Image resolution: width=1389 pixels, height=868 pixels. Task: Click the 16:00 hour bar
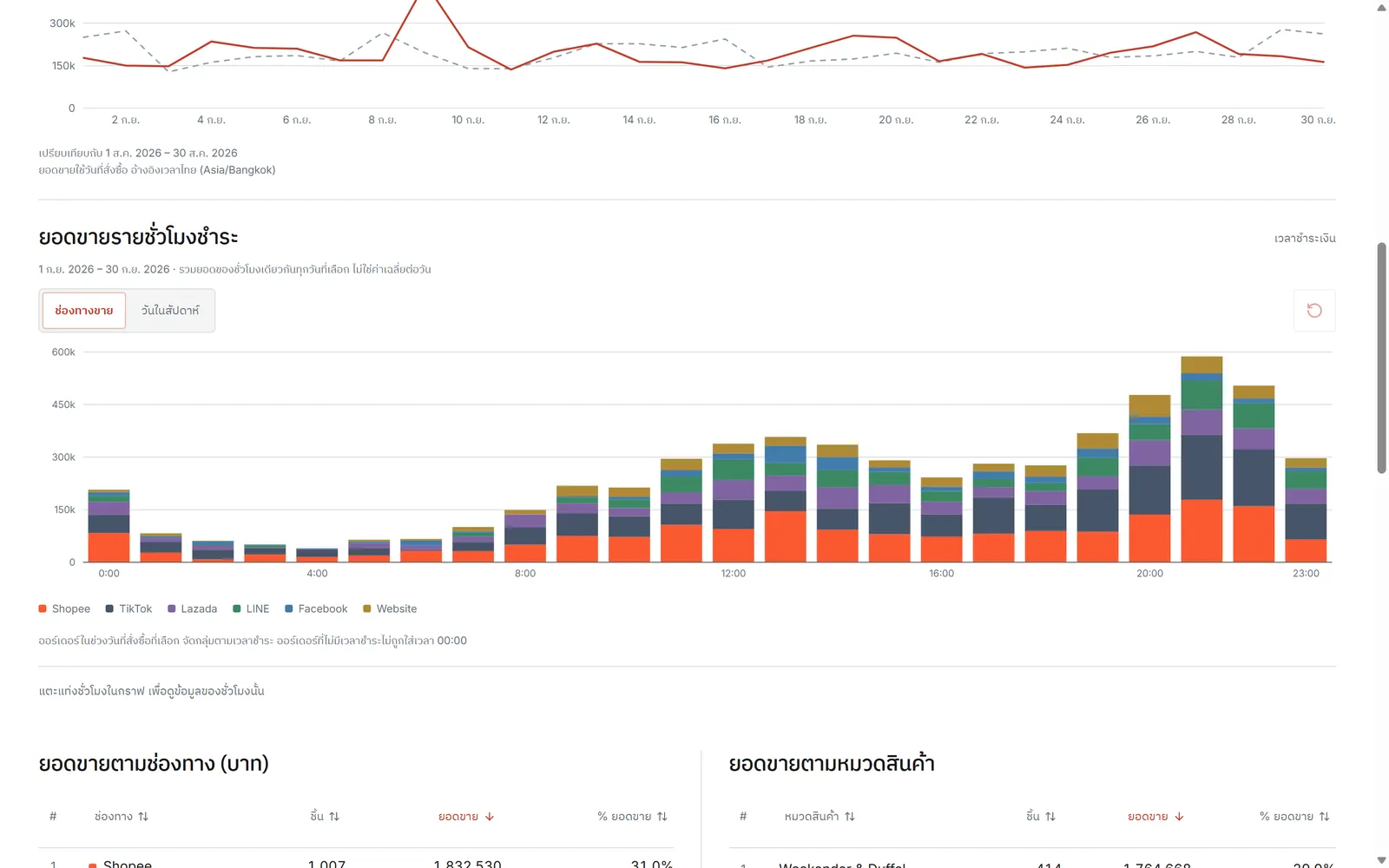click(941, 520)
